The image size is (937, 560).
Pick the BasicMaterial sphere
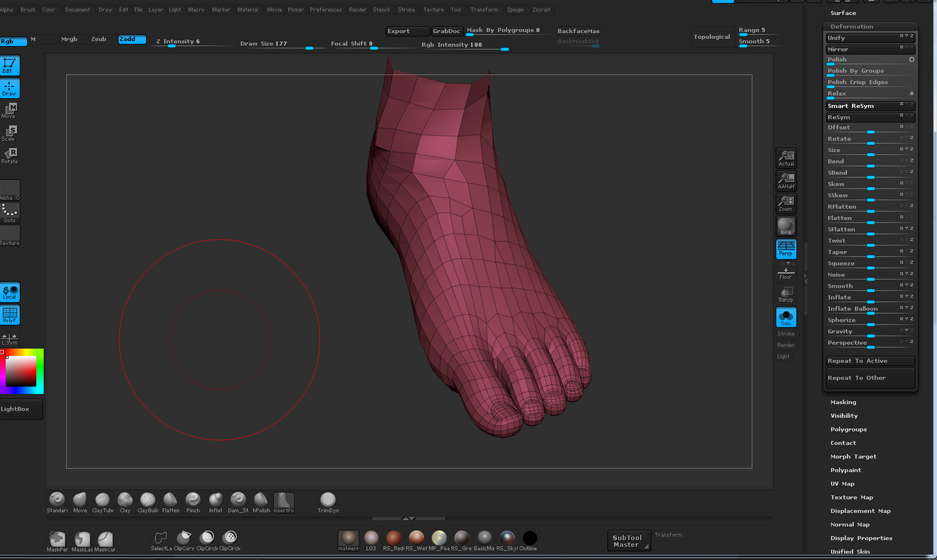[x=485, y=540]
